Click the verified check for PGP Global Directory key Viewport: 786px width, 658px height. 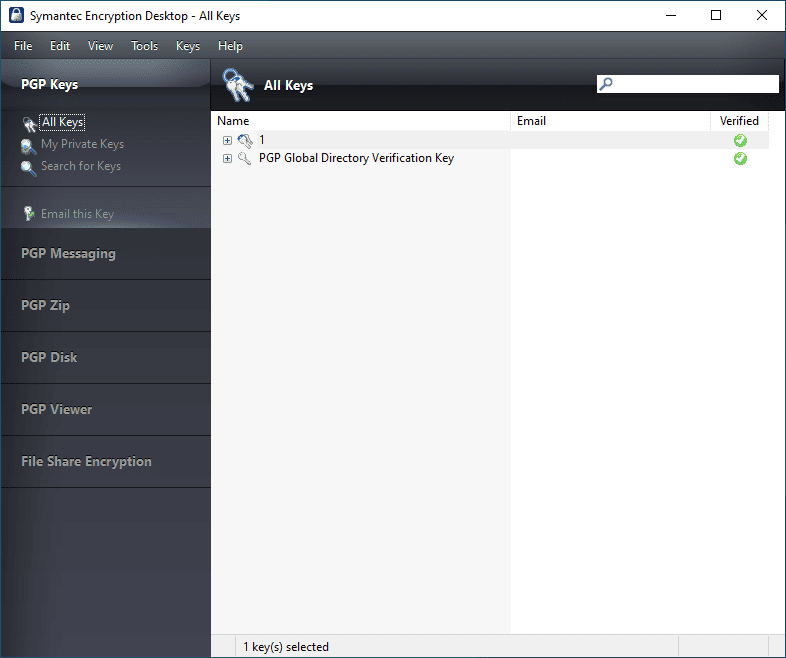(740, 158)
